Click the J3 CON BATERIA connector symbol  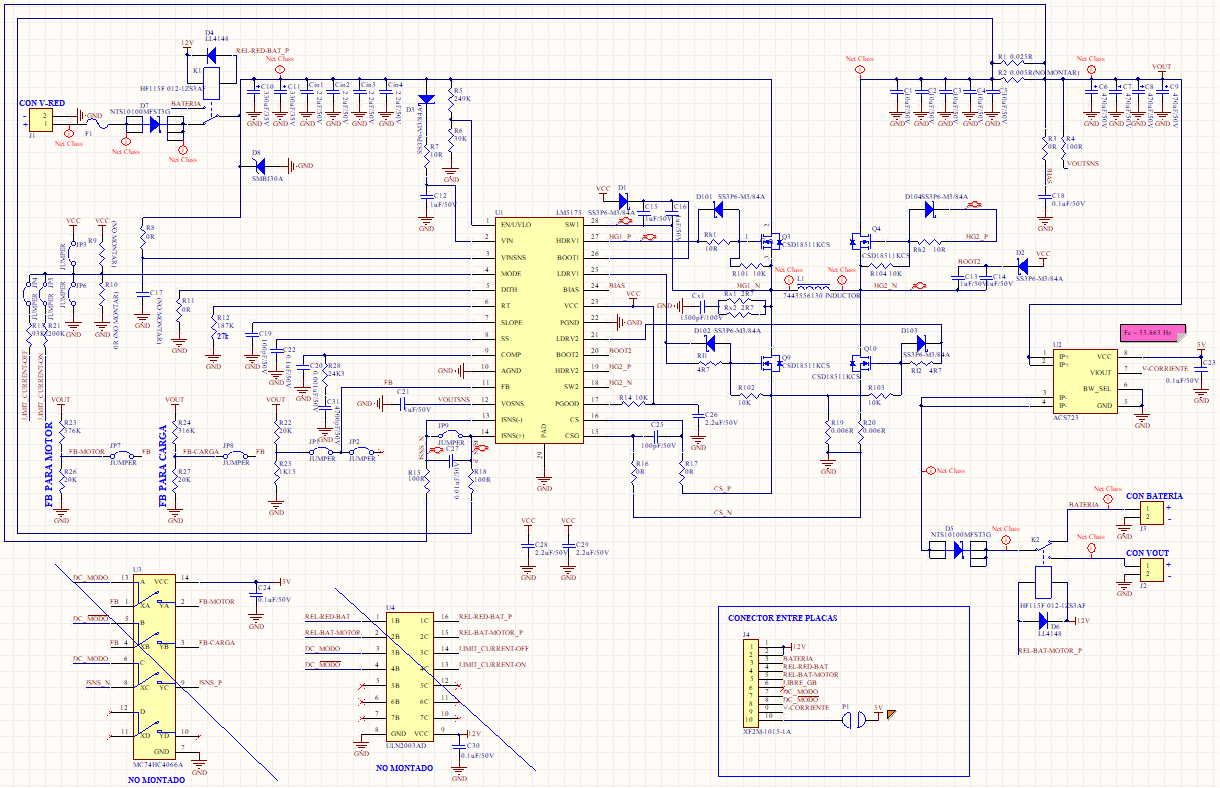[1151, 514]
